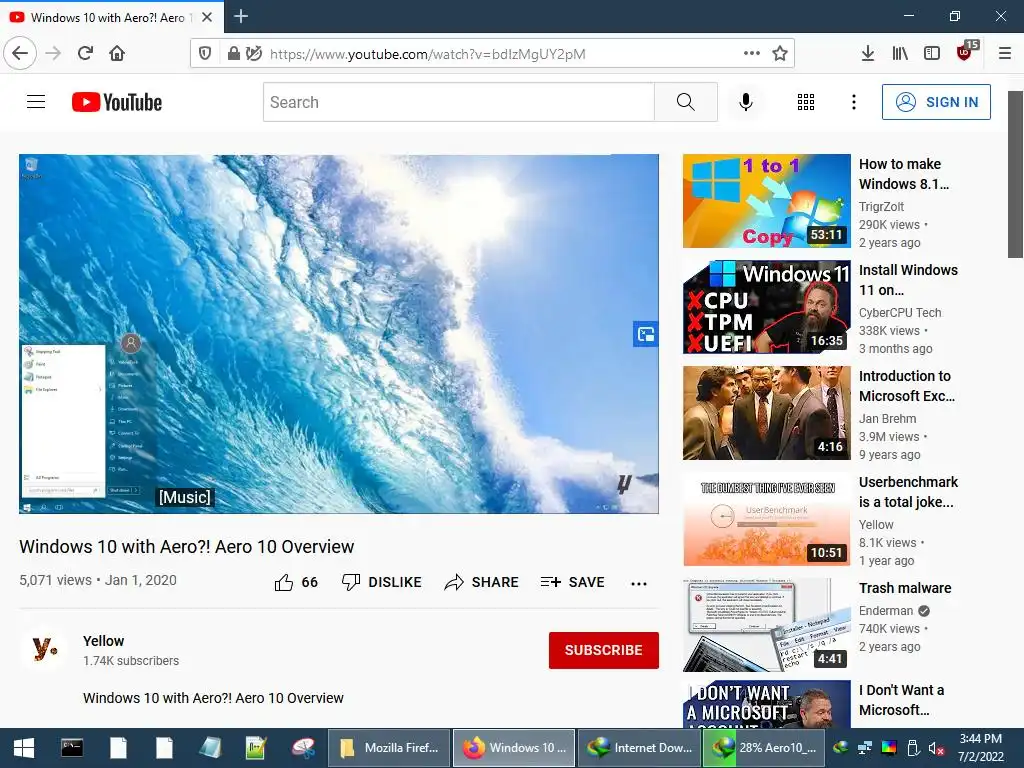Open the uBlock Origin extension icon

pos(967,52)
